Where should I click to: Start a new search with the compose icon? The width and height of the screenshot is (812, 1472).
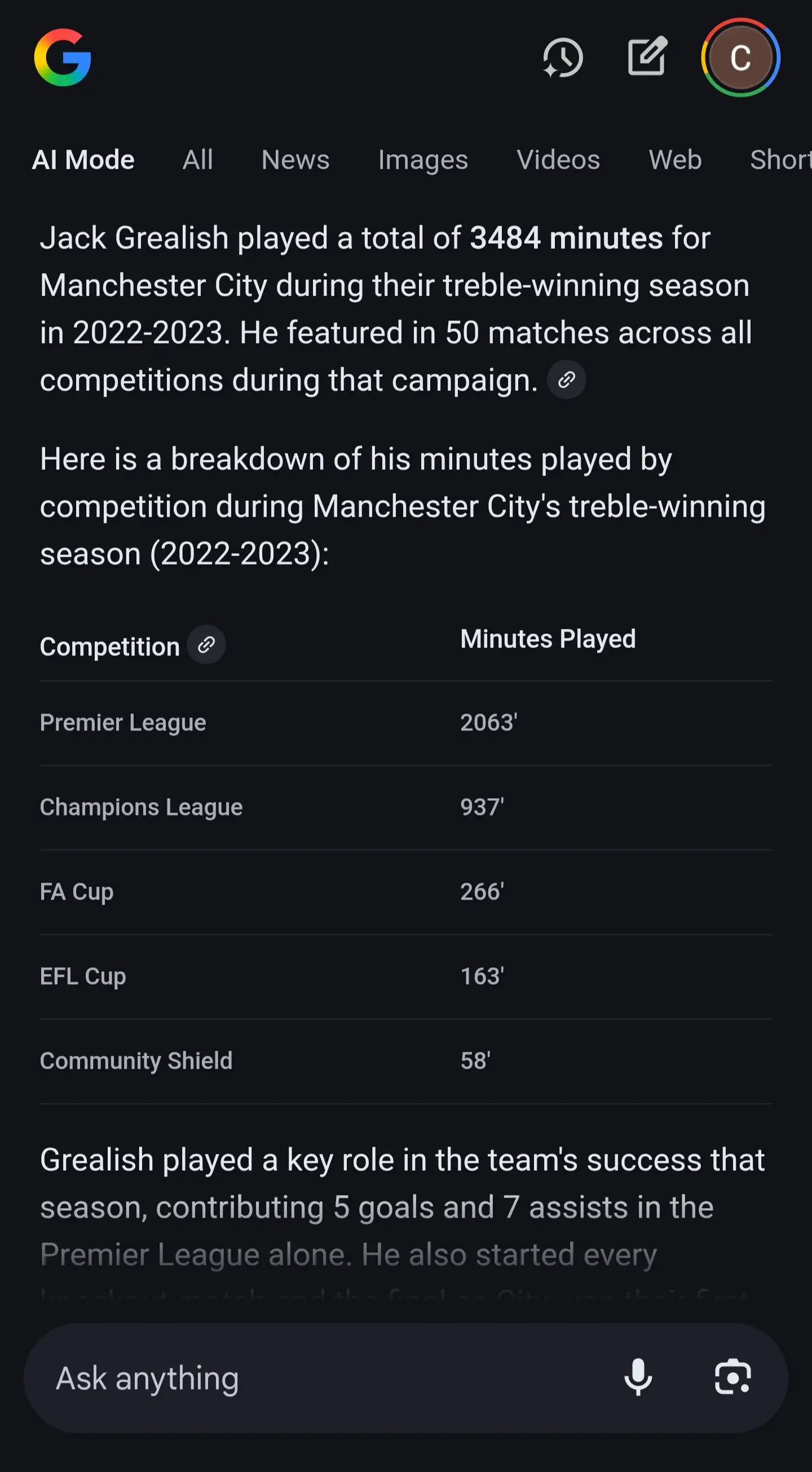tap(647, 56)
